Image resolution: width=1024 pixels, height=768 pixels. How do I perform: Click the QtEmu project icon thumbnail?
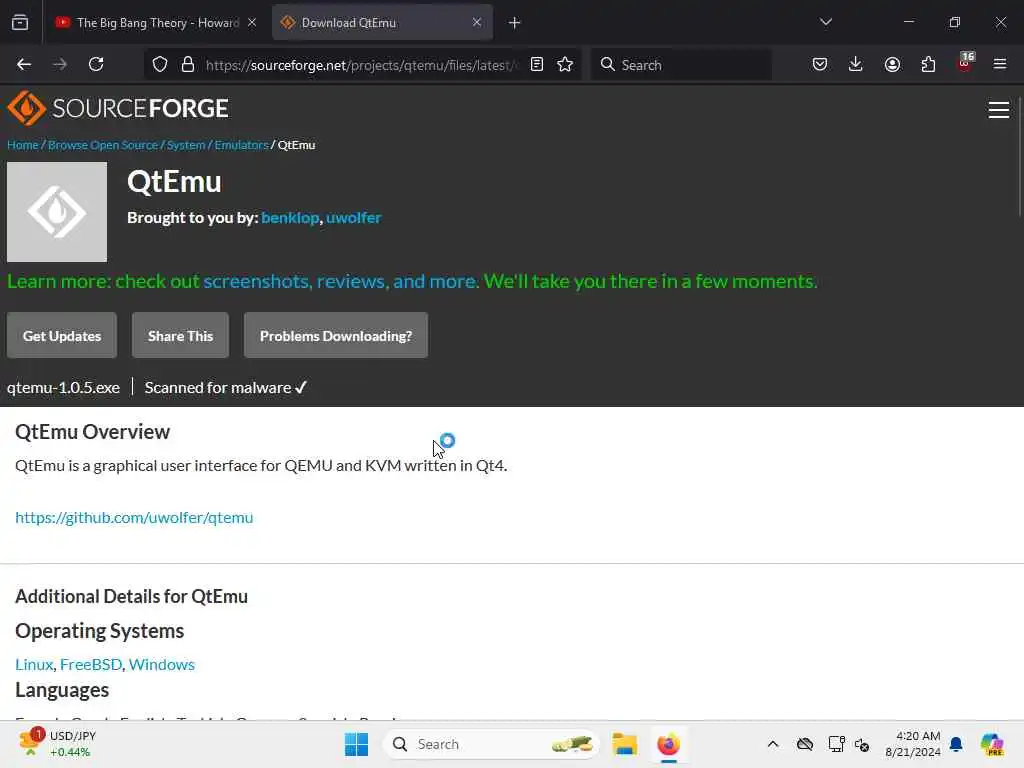pyautogui.click(x=57, y=212)
